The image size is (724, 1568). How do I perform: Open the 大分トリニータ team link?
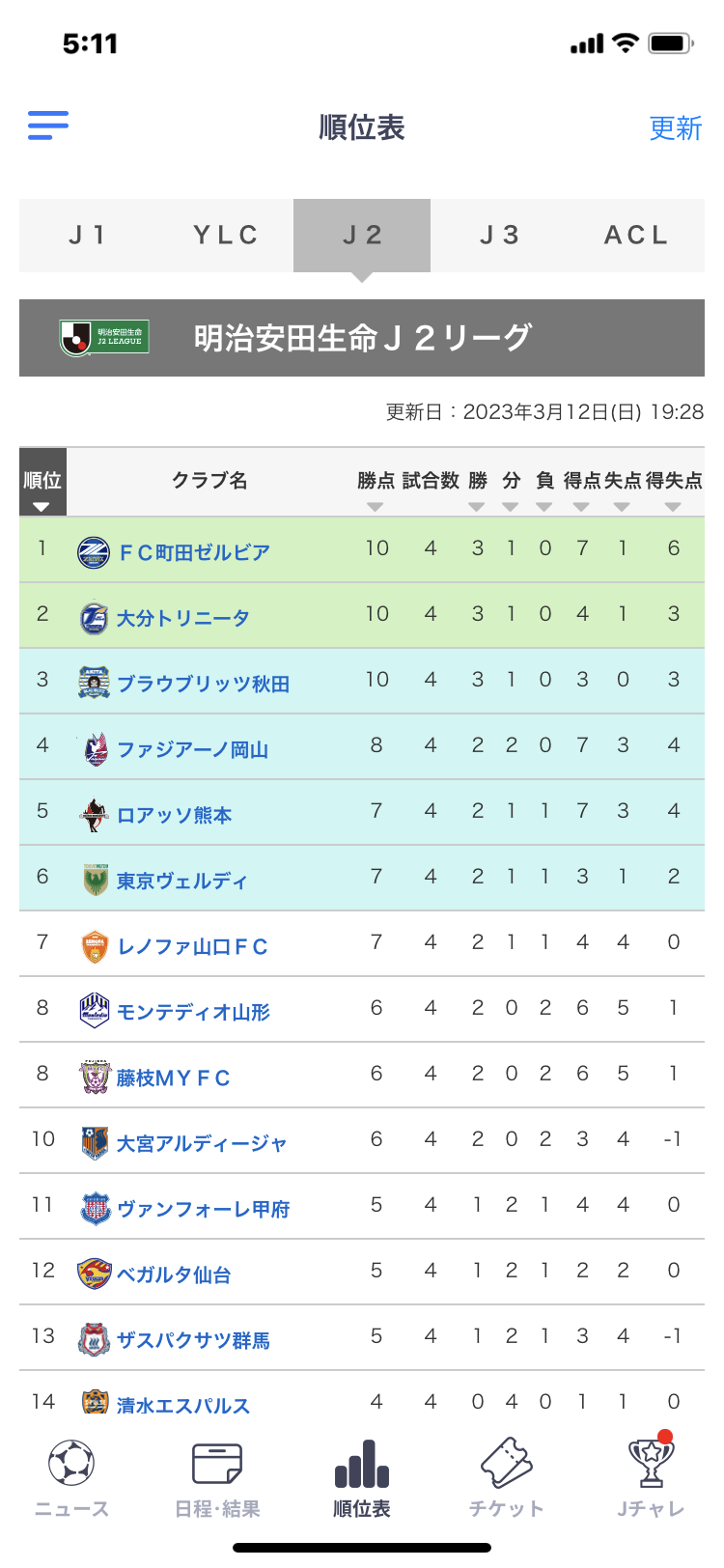(183, 618)
